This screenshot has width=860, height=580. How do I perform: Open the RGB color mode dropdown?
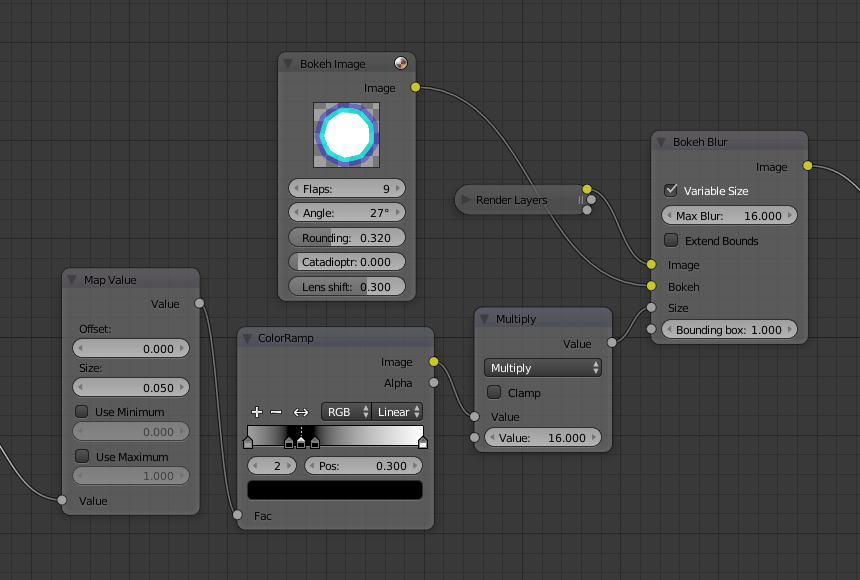click(346, 412)
